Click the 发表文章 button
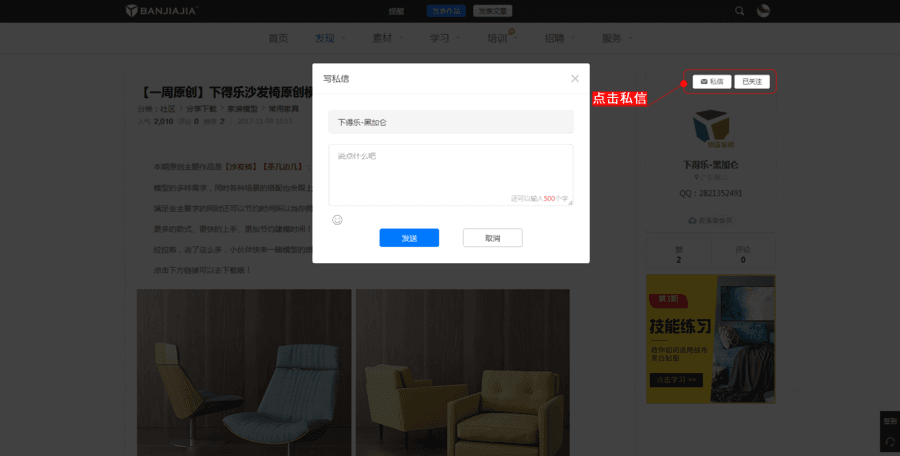 tap(492, 11)
